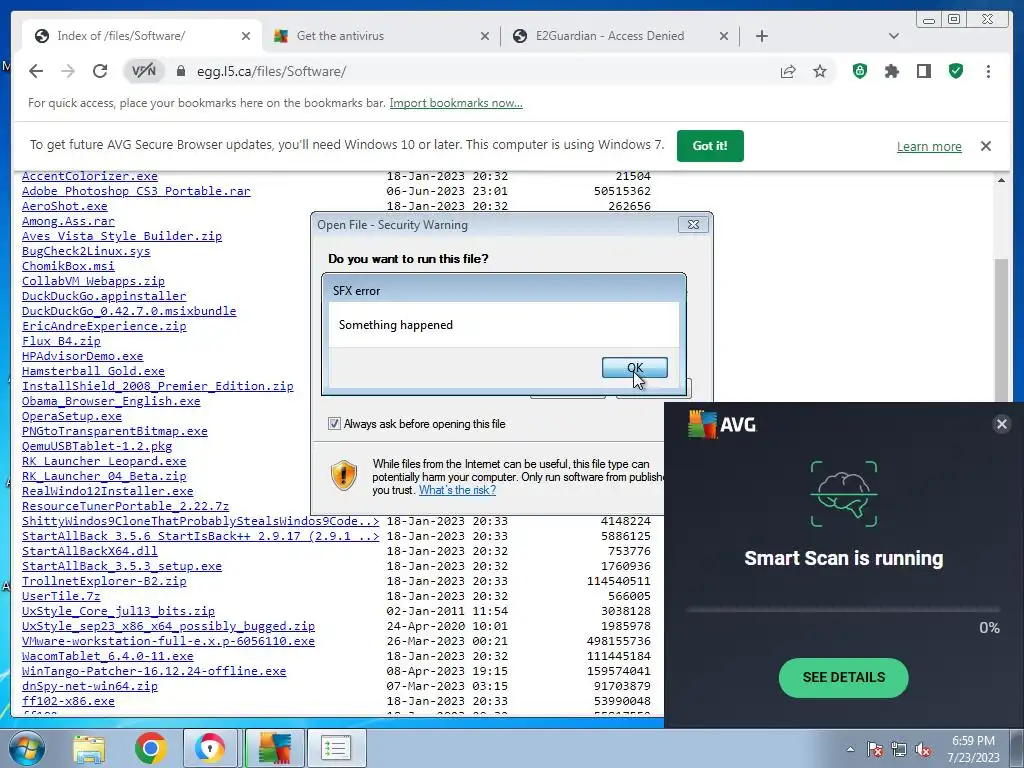This screenshot has height=768, width=1024.
Task: Dismiss the AVG update notification bar
Action: [x=986, y=146]
